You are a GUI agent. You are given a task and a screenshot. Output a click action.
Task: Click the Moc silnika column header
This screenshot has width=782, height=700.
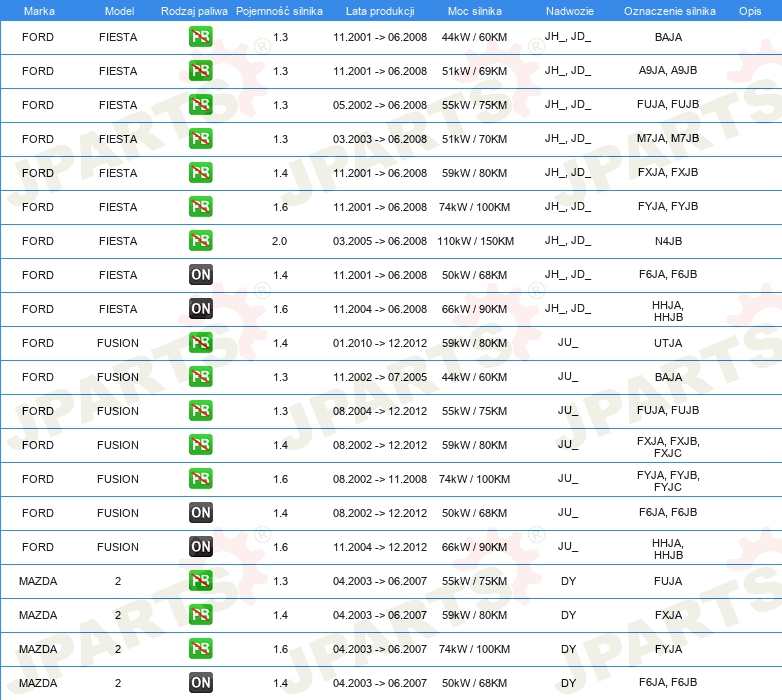click(474, 11)
